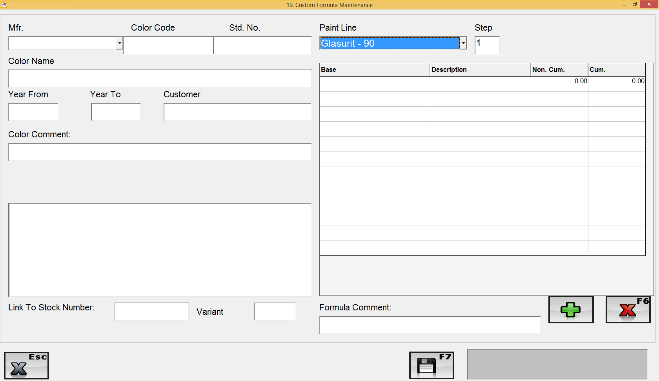This screenshot has width=659, height=381.
Task: Click the Std. No. input field
Action: click(262, 45)
